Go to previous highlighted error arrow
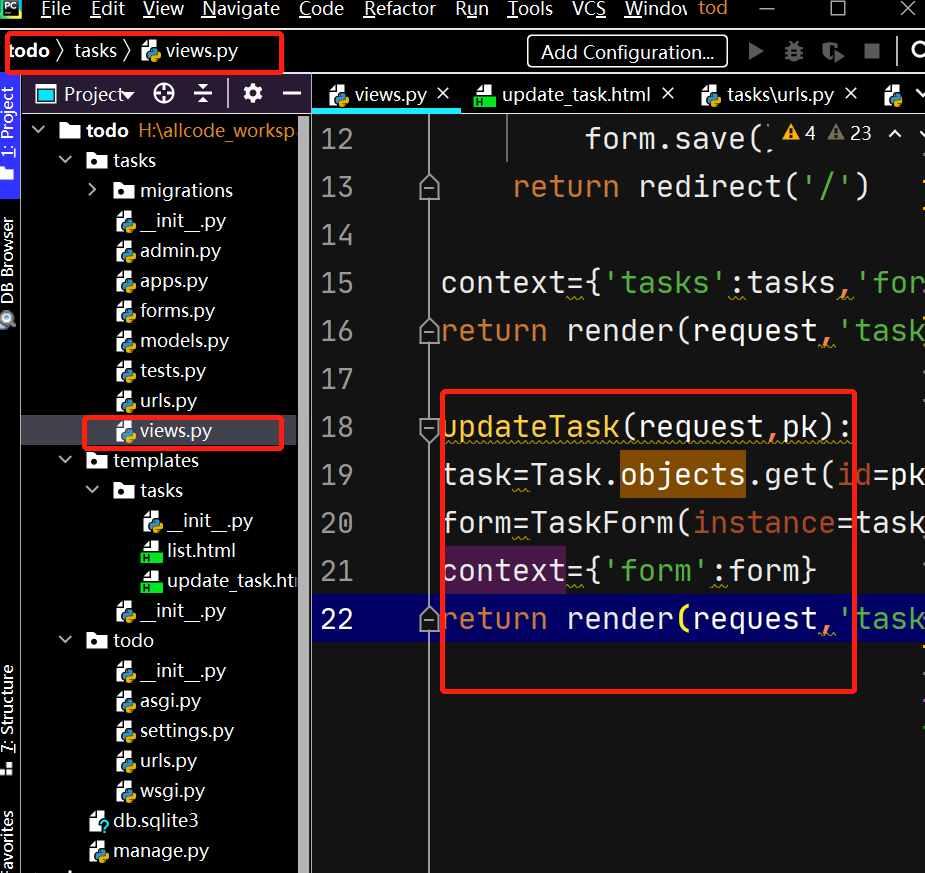Screen dimensions: 925x873 click(895, 134)
